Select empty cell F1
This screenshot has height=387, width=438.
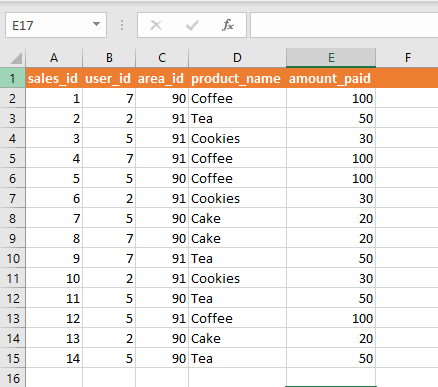407,78
